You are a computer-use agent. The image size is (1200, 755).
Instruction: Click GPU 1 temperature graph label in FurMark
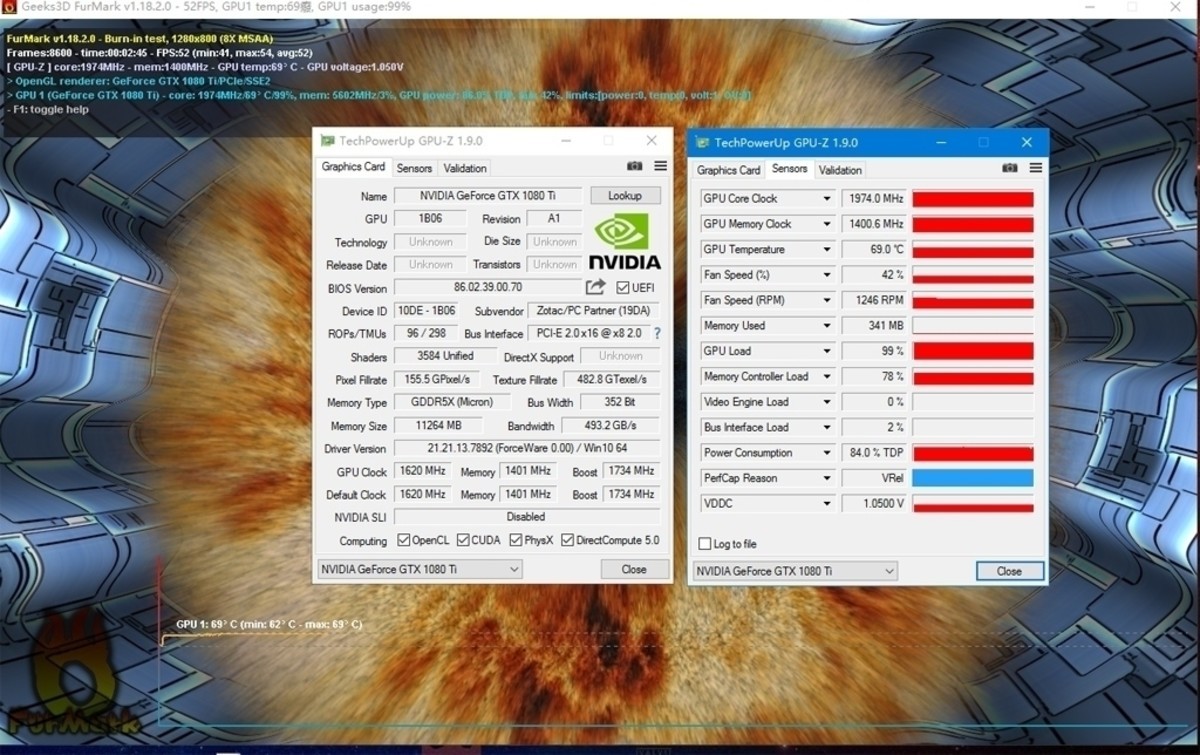click(x=269, y=624)
